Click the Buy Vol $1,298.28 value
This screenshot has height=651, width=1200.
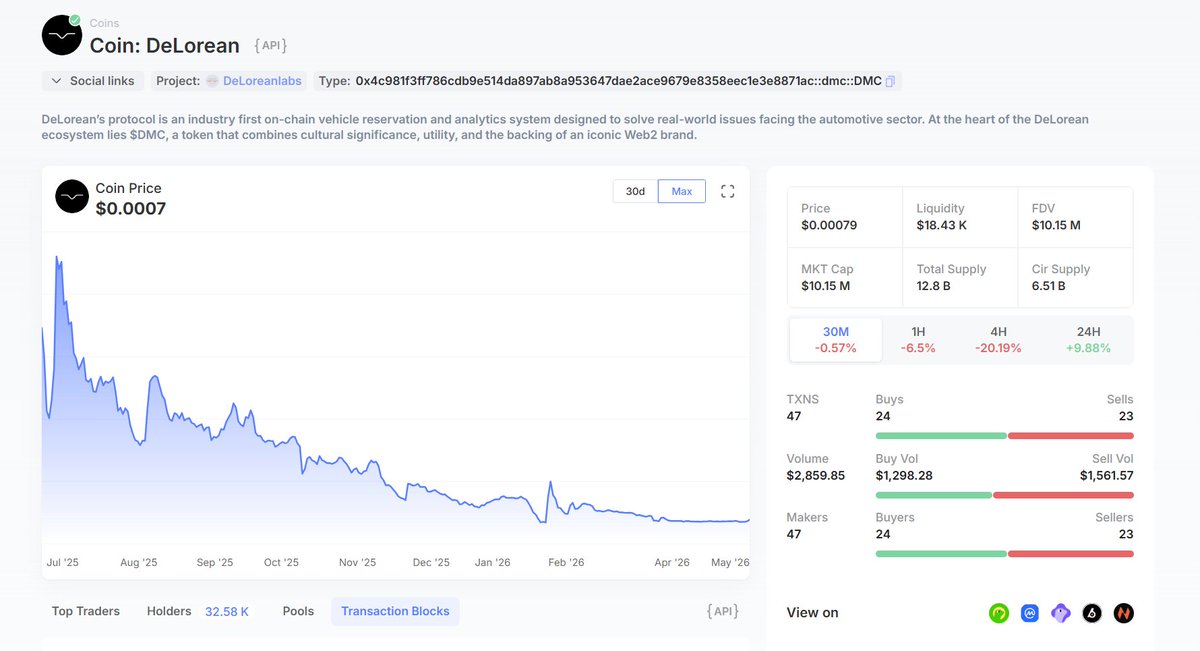904,475
